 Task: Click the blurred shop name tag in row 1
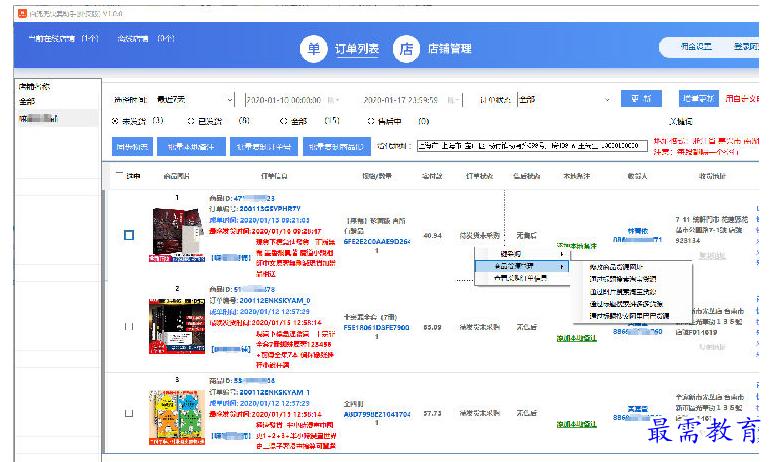click(x=231, y=257)
